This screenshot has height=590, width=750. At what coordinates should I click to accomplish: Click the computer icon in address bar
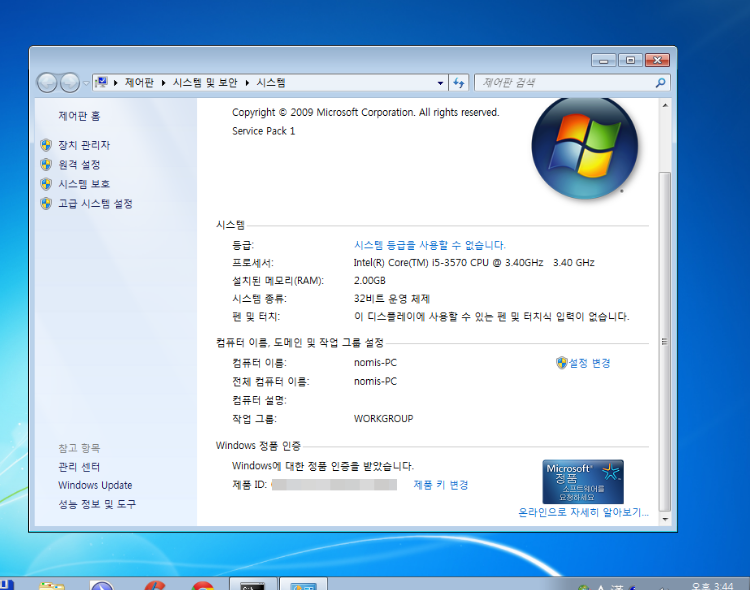(x=101, y=83)
